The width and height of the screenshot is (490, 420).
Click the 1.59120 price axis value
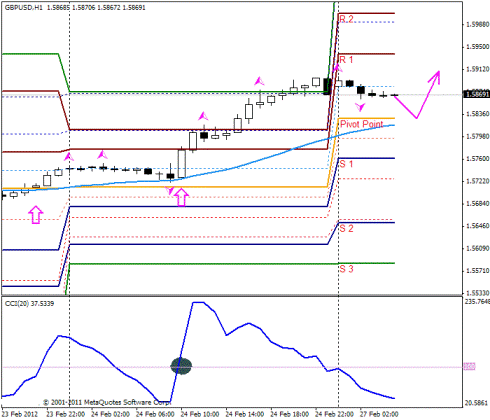tap(478, 69)
